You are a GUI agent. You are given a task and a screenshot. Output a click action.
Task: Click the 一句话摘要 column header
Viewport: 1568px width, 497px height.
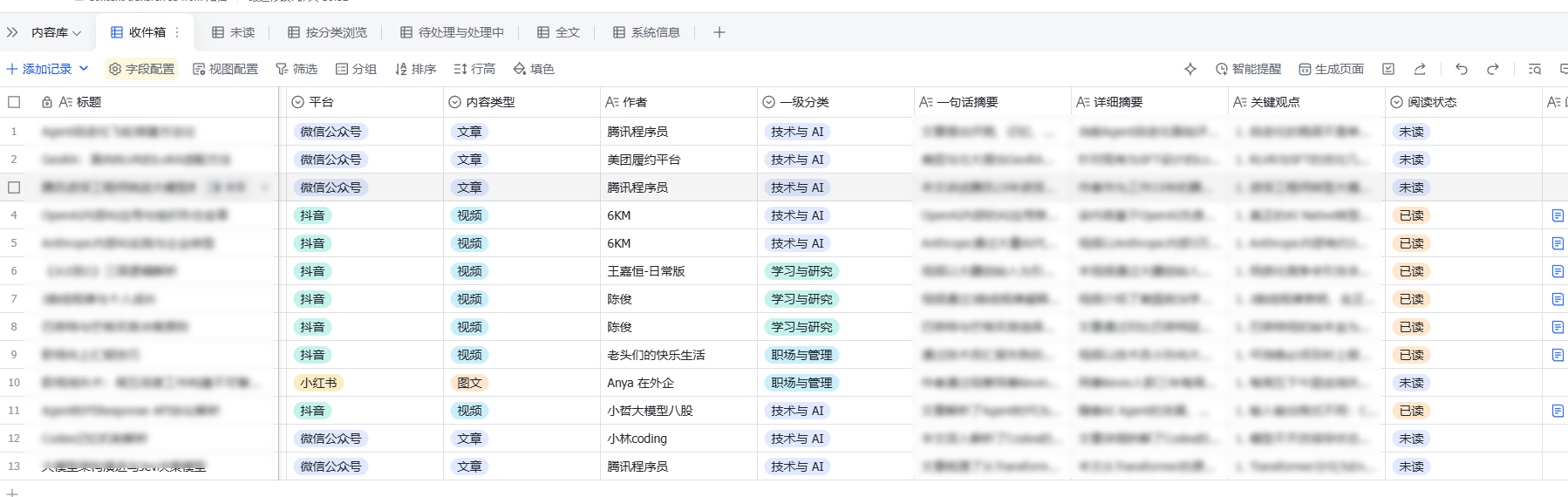point(992,102)
